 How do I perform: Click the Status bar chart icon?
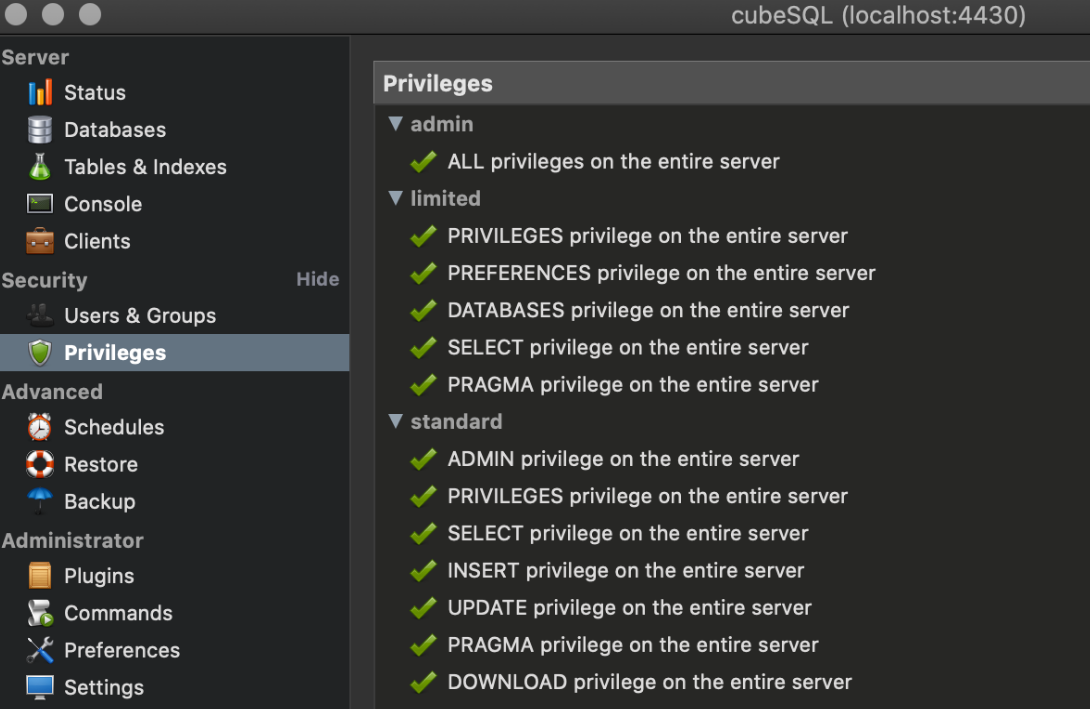point(40,92)
